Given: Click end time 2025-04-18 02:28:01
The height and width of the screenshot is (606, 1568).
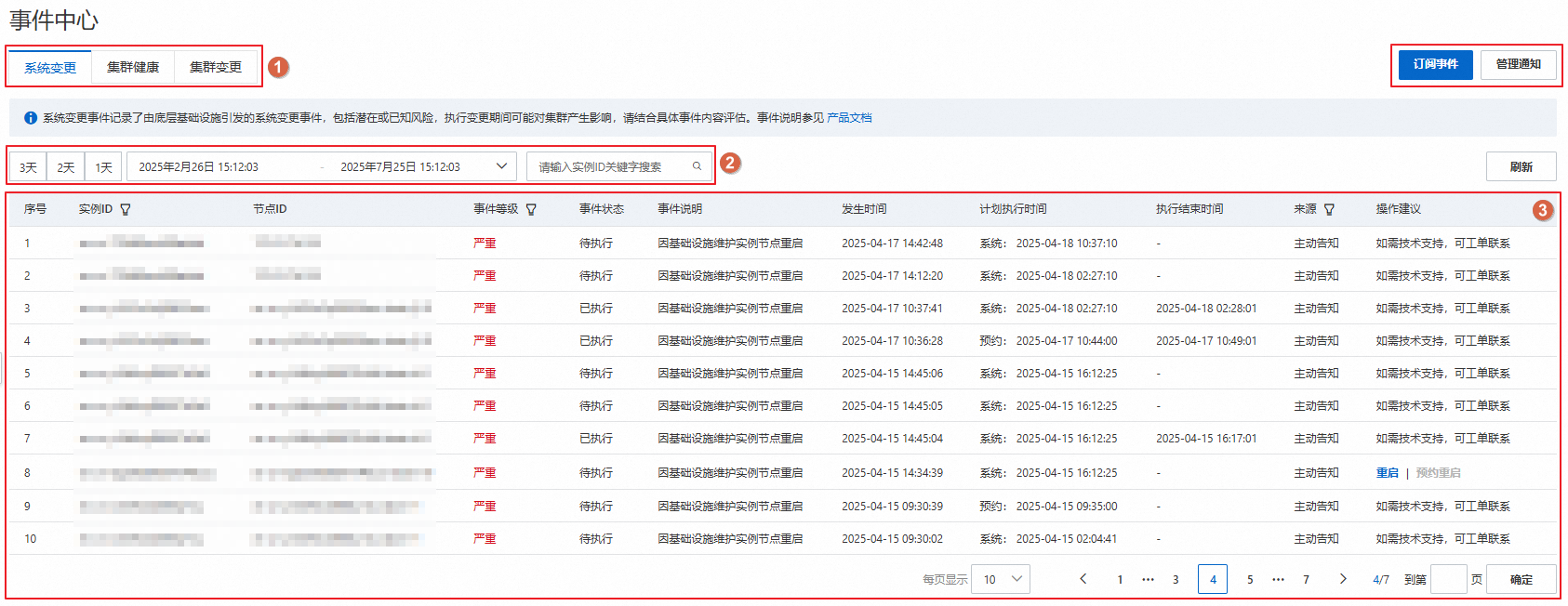Looking at the screenshot, I should tap(1206, 309).
